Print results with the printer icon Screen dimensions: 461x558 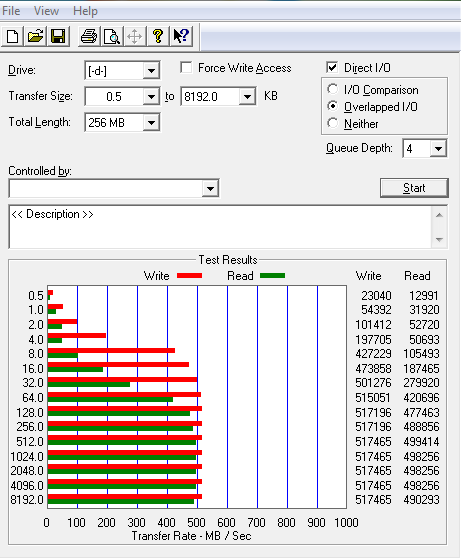coord(89,36)
